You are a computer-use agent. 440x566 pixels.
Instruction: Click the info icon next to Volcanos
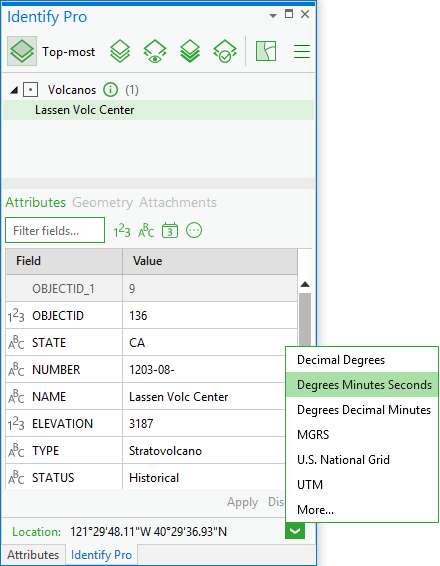coord(110,90)
